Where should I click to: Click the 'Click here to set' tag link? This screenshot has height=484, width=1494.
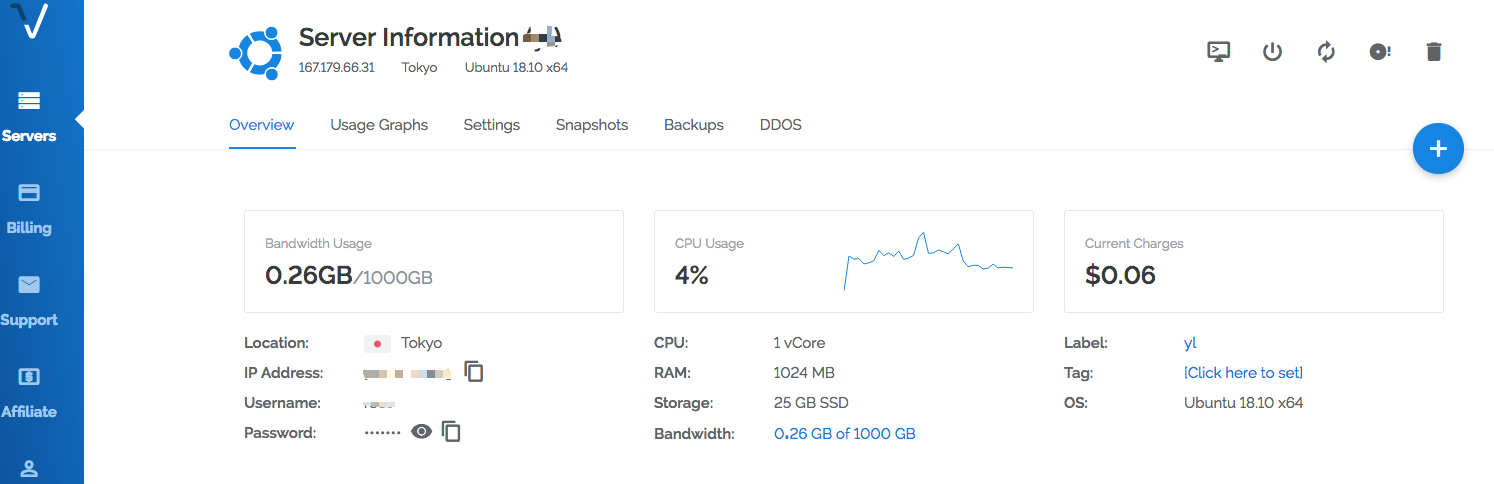[x=1243, y=373]
